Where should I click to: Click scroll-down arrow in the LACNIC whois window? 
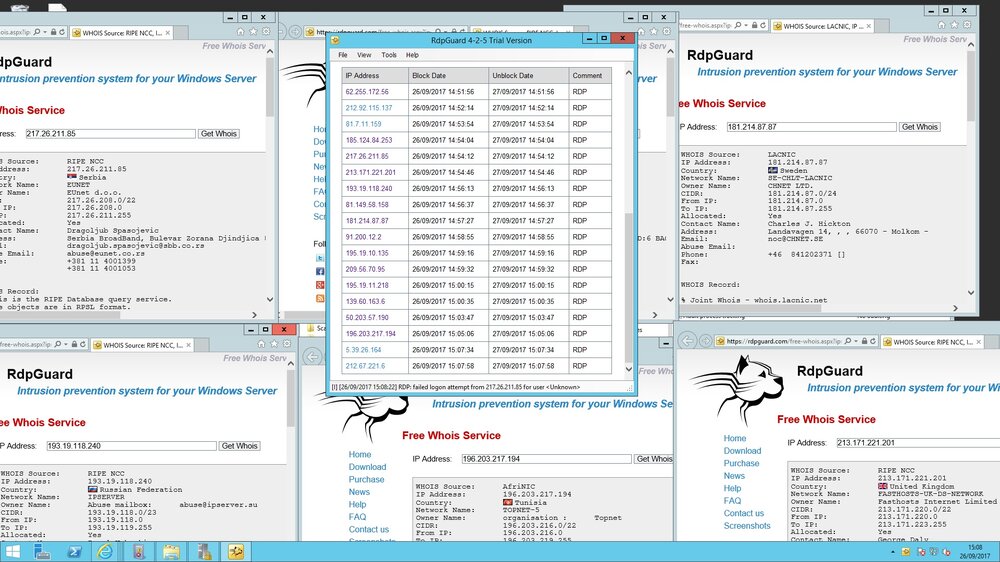pyautogui.click(x=971, y=293)
